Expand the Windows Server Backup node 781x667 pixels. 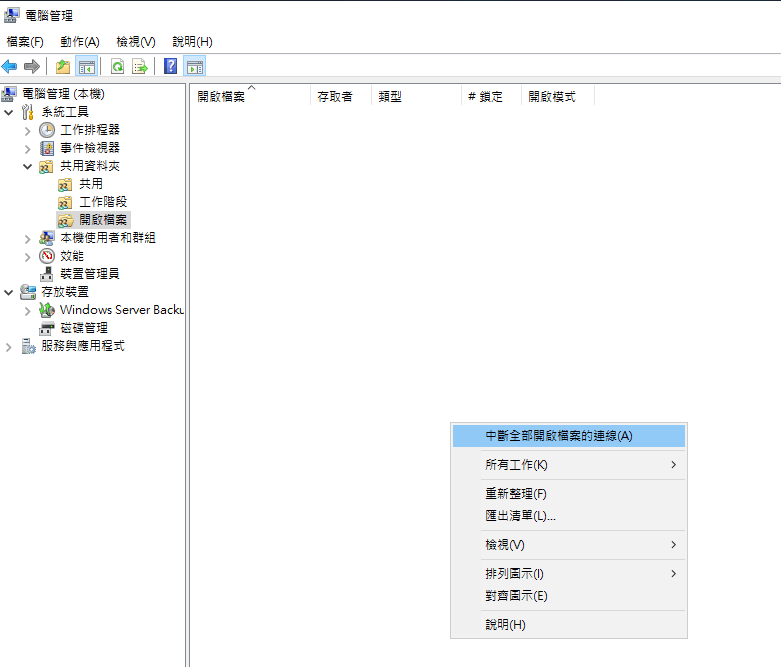pos(27,311)
